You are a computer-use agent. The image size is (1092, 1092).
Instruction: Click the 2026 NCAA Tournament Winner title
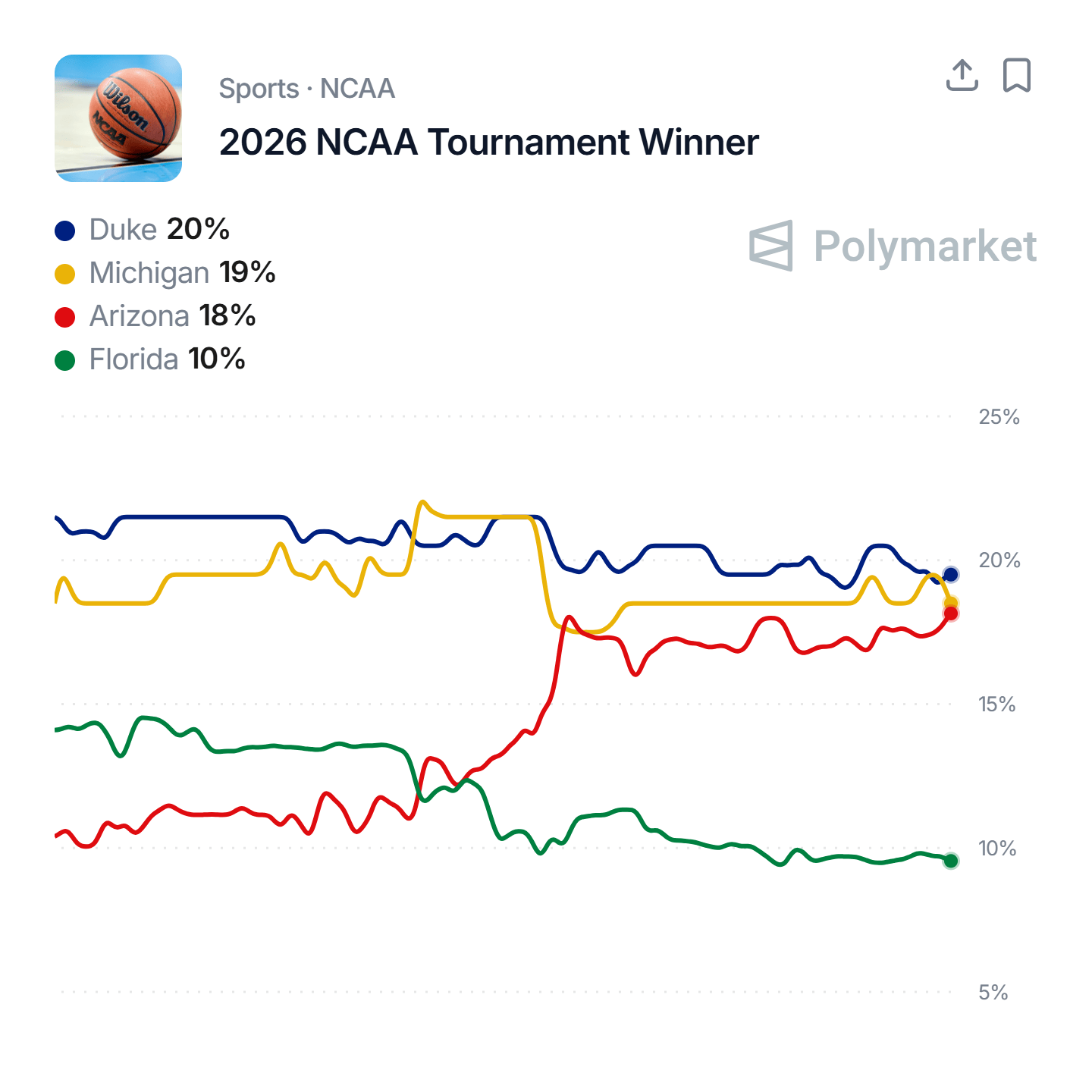coord(488,143)
